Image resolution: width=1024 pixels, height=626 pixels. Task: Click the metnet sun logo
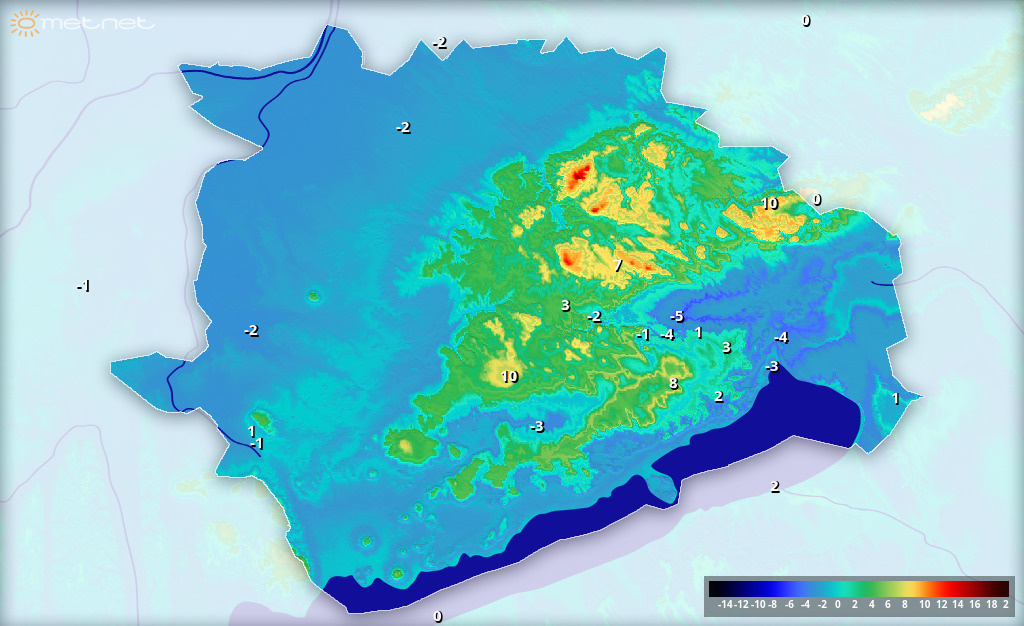click(26, 22)
